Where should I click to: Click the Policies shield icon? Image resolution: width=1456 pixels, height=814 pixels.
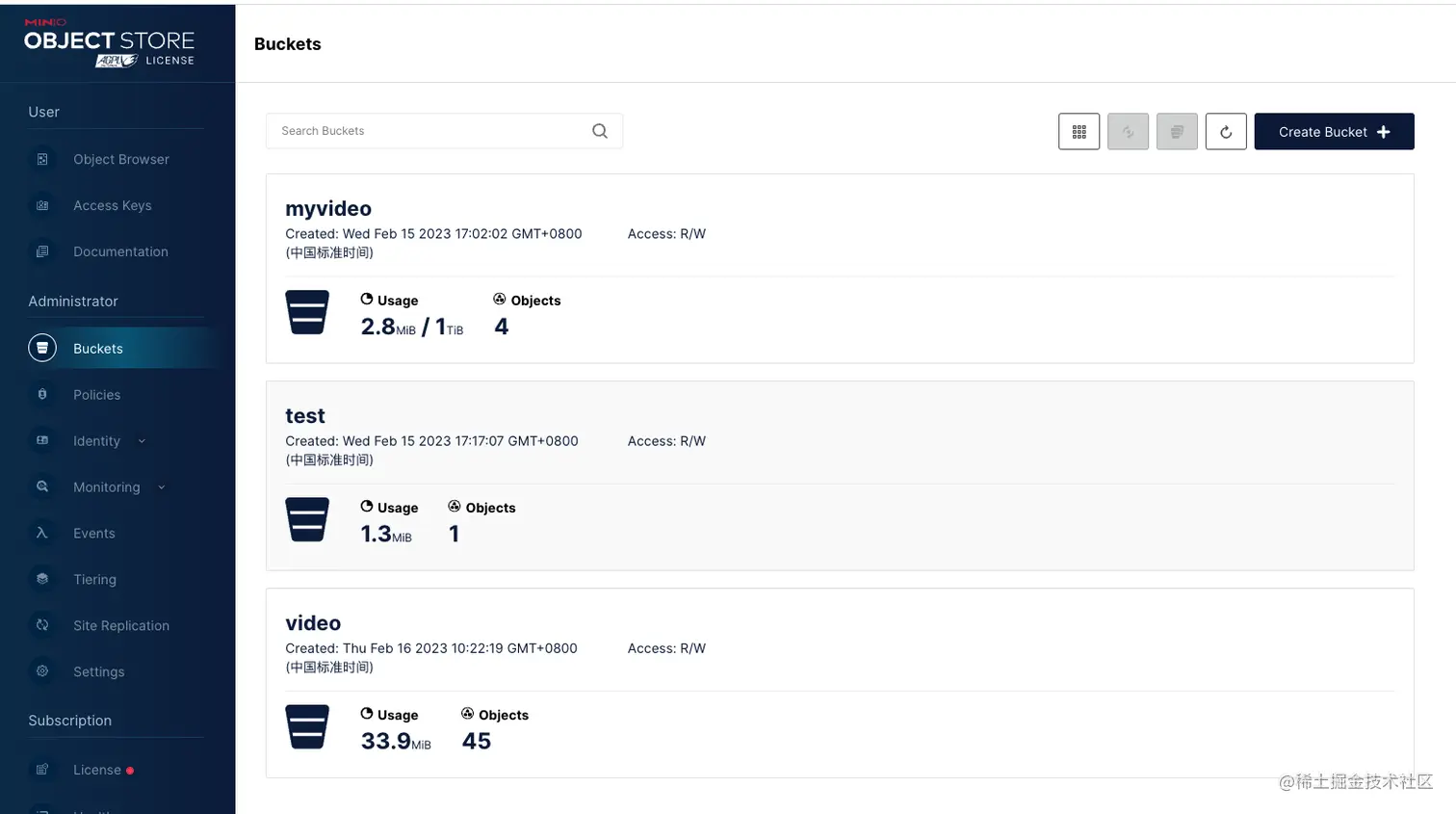point(42,394)
